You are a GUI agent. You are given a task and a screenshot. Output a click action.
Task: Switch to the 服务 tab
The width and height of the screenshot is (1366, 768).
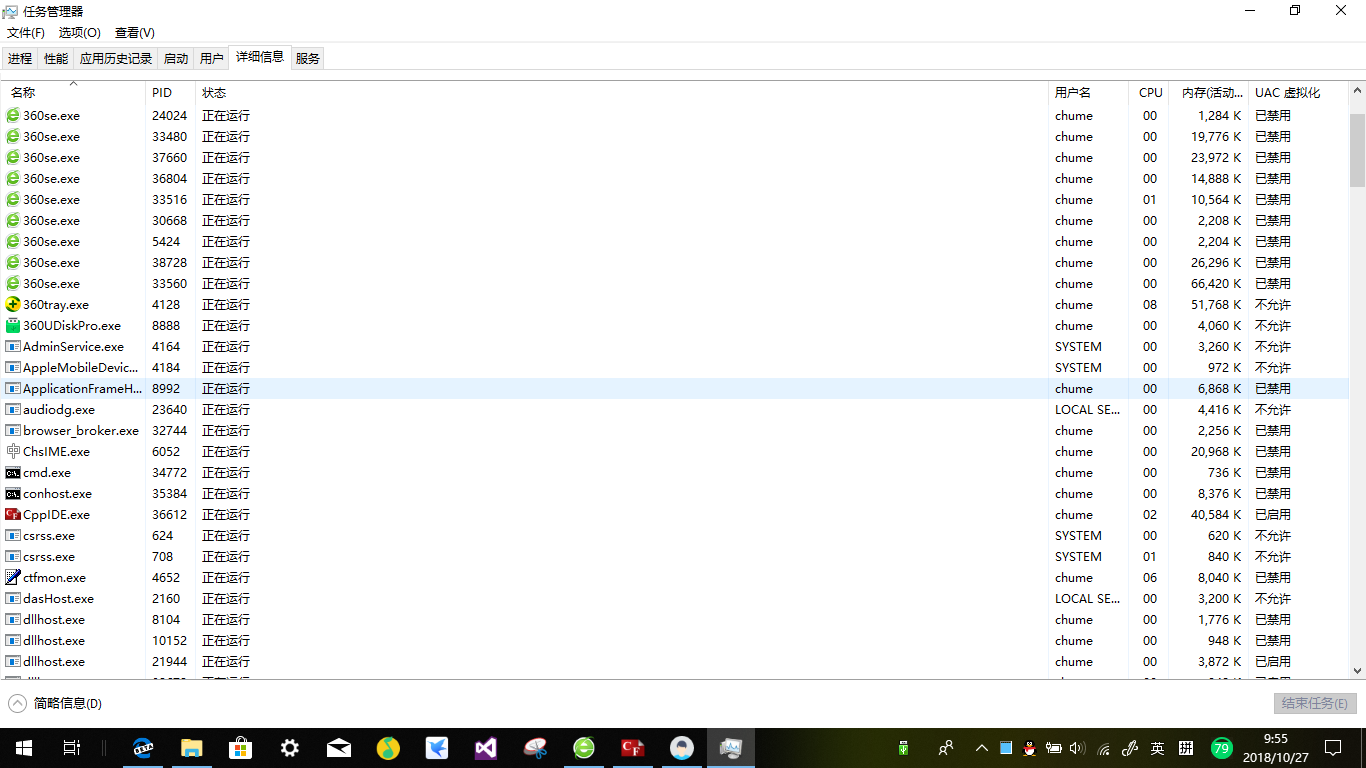point(308,59)
